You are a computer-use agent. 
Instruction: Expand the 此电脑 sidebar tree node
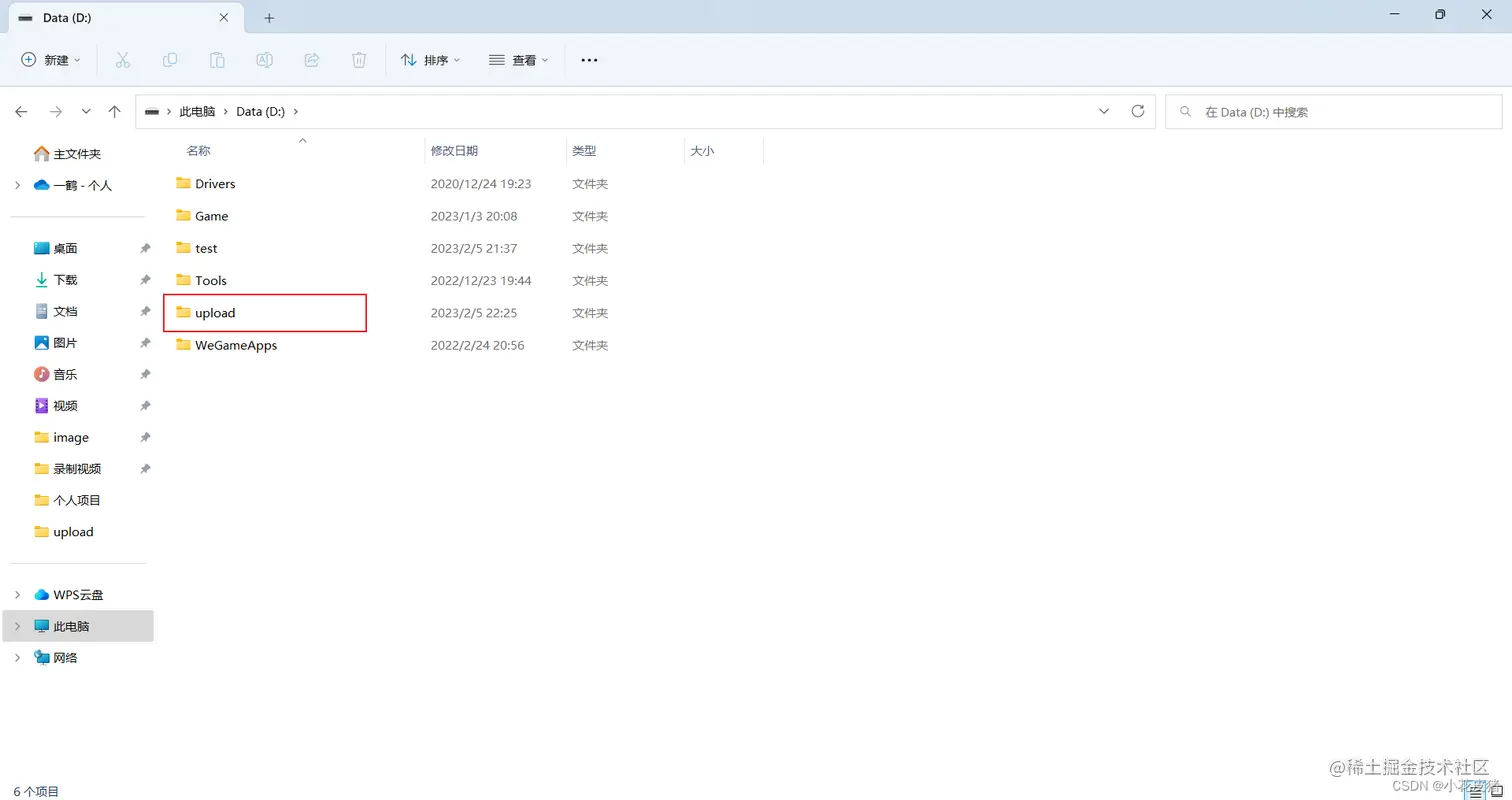click(17, 626)
